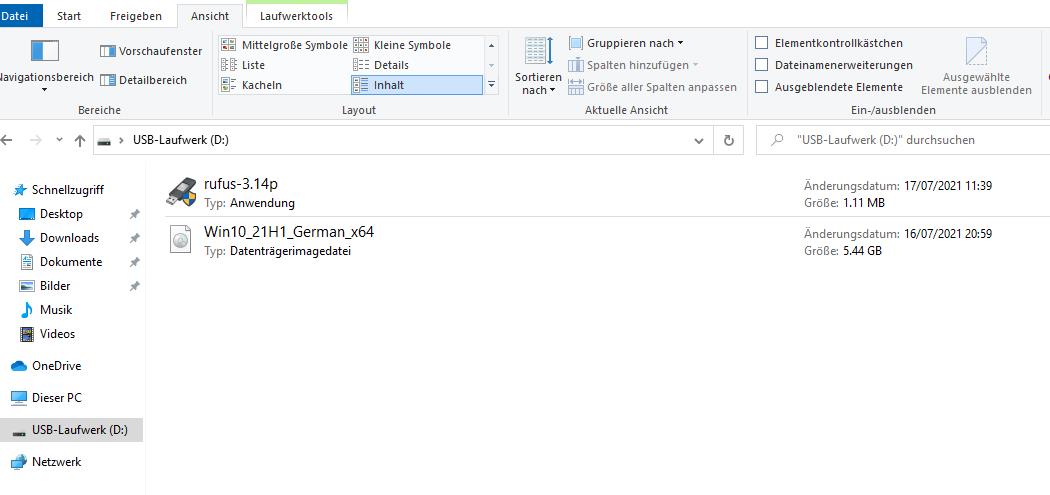Refresh the folder view

729,141
